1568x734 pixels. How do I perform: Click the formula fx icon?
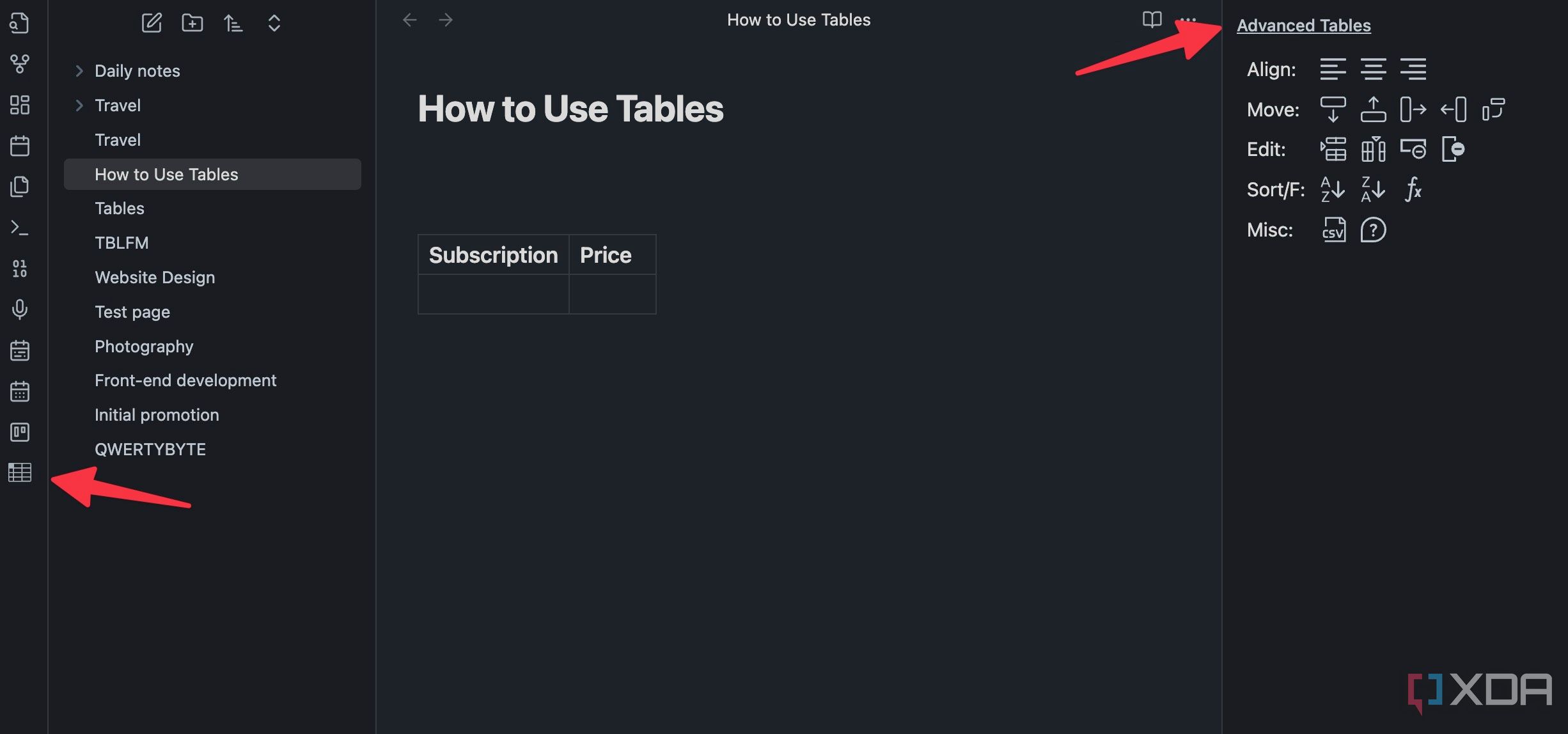tap(1413, 189)
